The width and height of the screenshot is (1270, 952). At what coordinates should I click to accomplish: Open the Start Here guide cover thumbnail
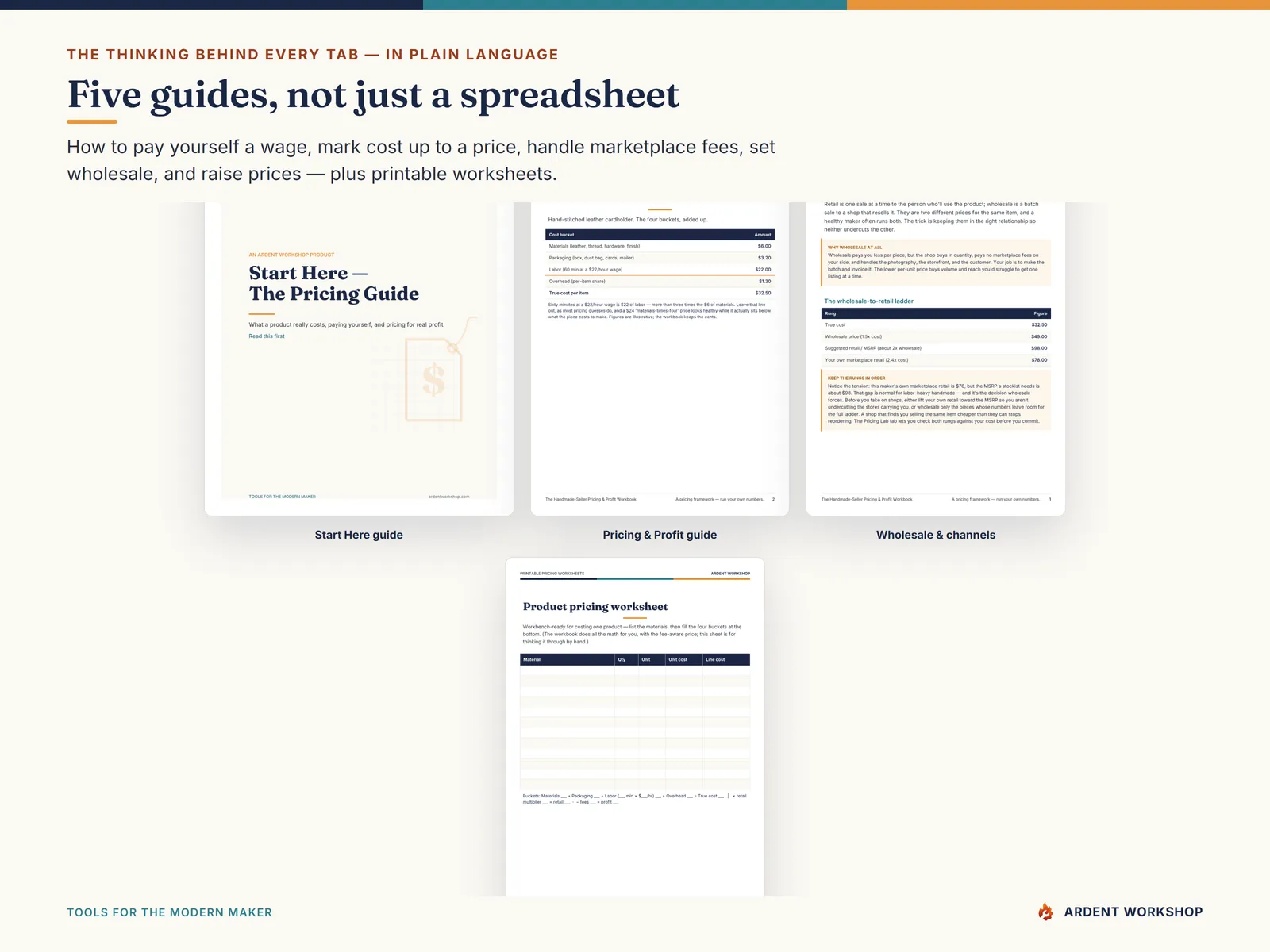(359, 359)
